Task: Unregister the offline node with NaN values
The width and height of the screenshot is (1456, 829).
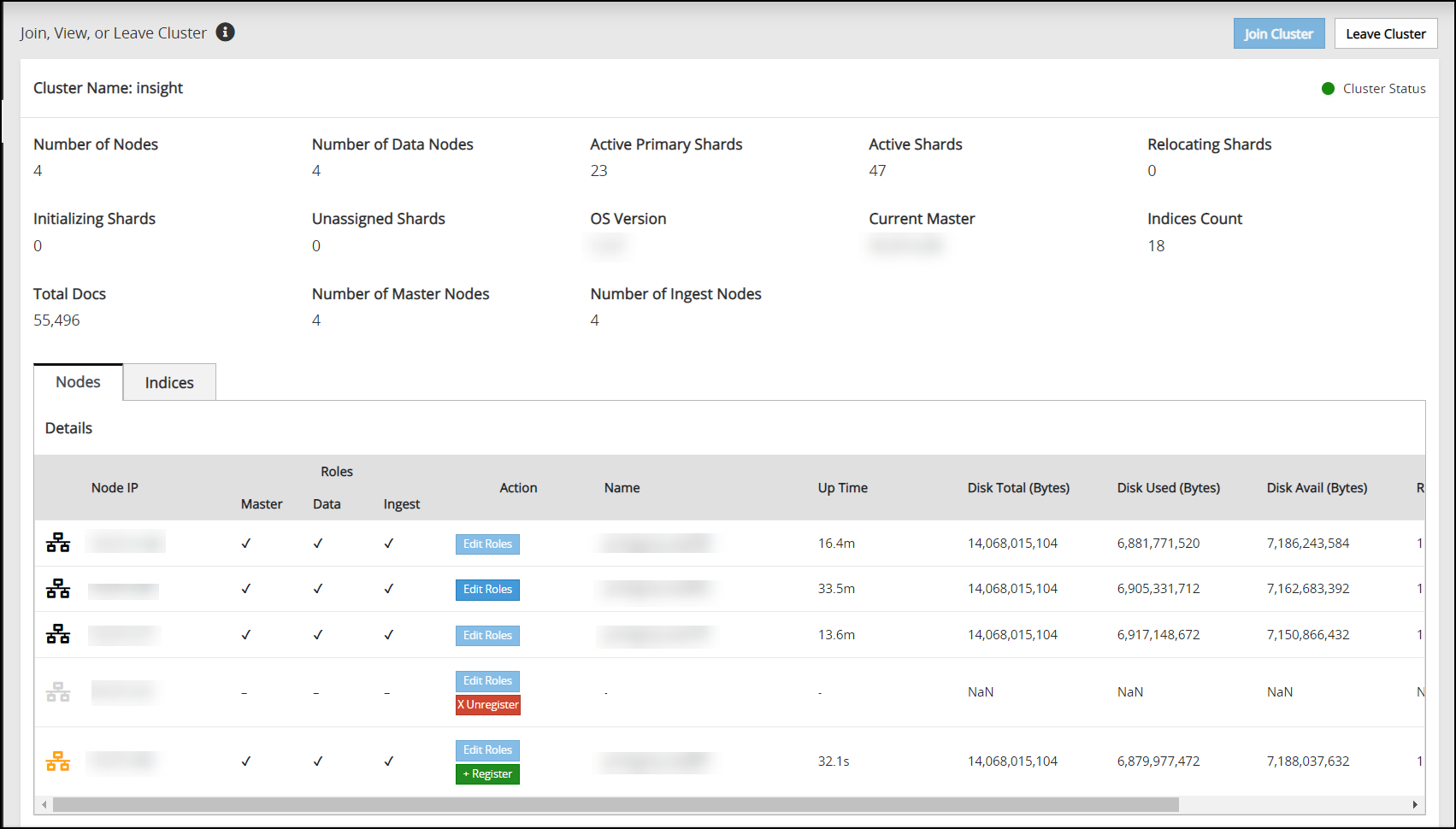Action: pos(487,705)
